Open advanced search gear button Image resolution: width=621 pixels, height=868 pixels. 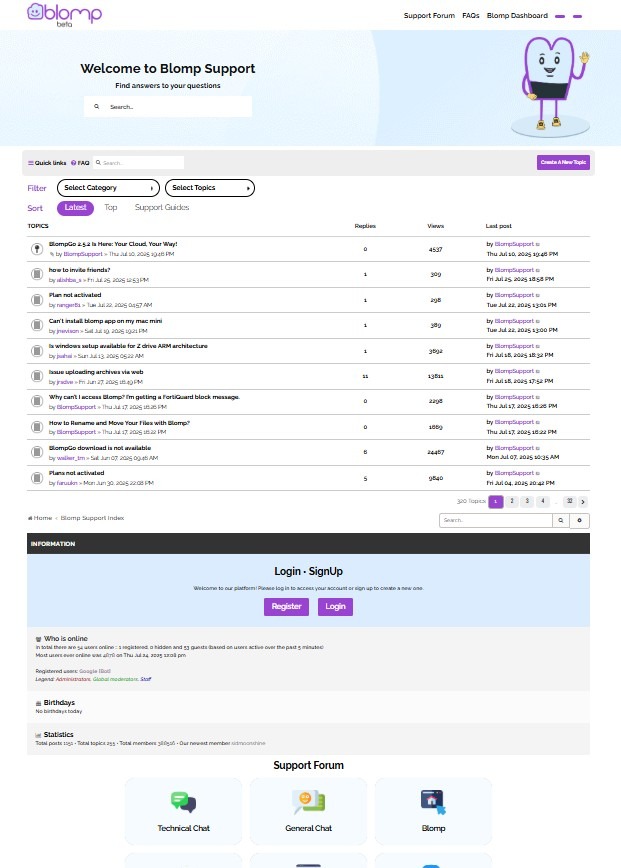tap(579, 520)
